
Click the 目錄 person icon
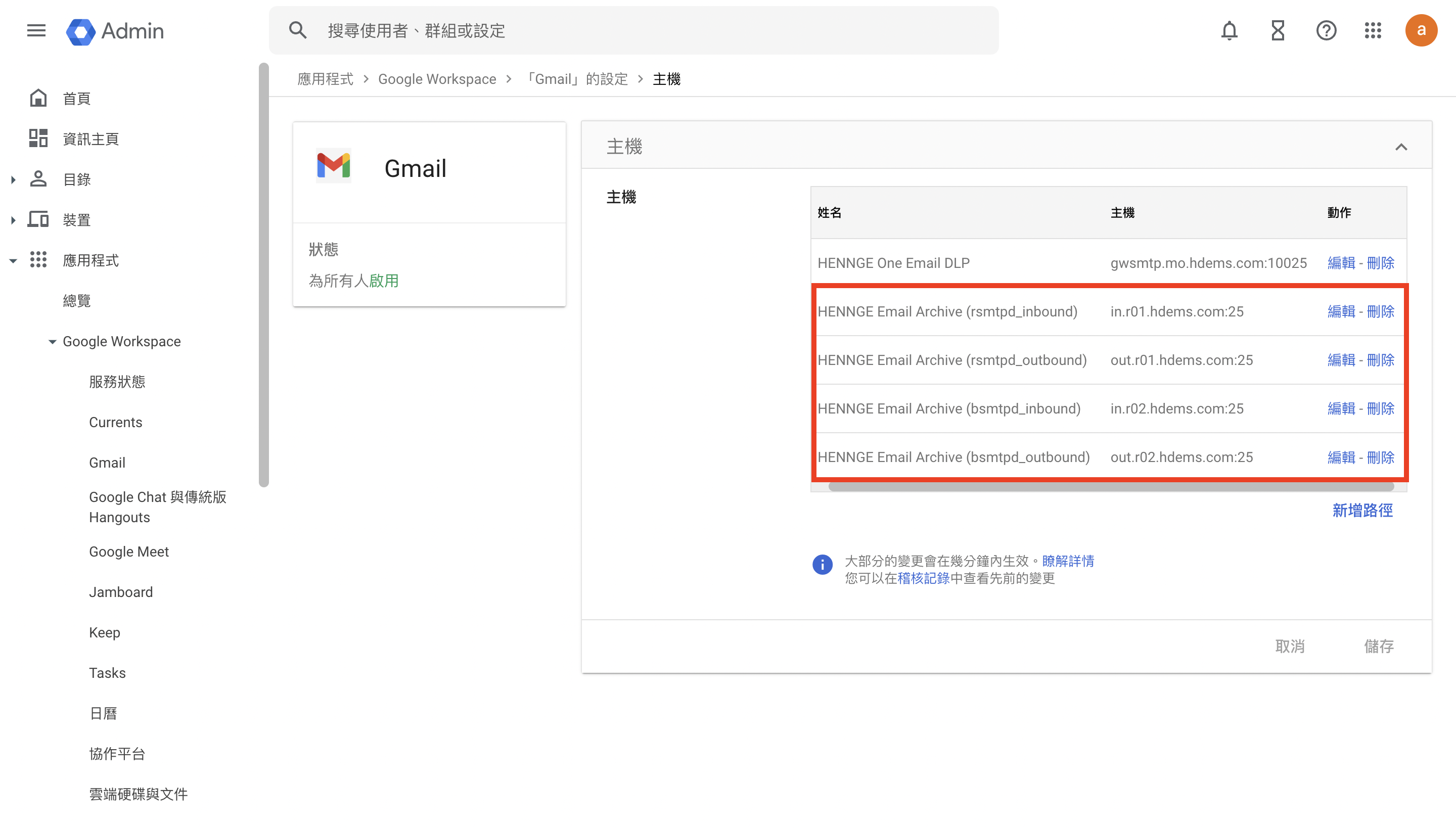[38, 179]
